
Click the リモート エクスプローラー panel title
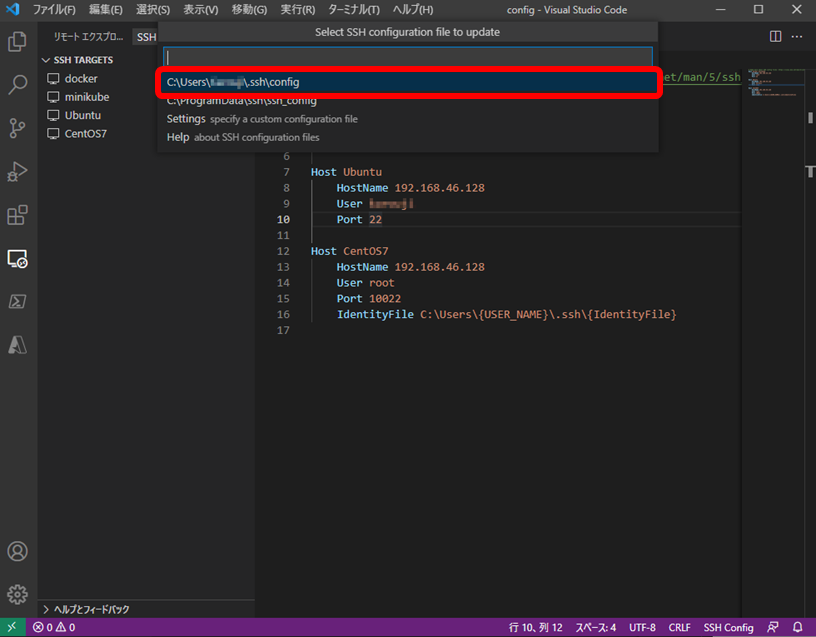point(88,37)
